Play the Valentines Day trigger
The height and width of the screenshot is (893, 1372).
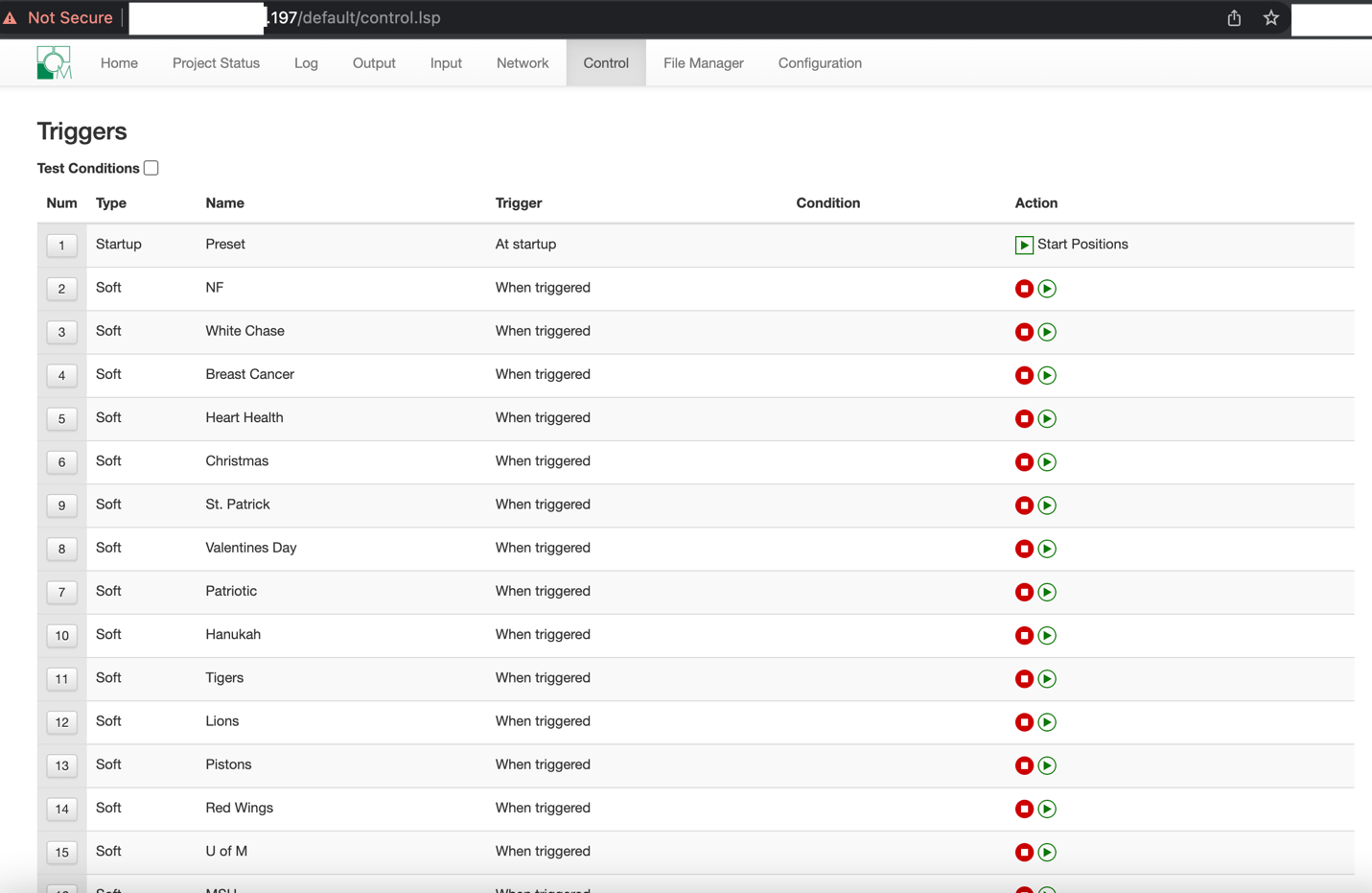(1047, 549)
